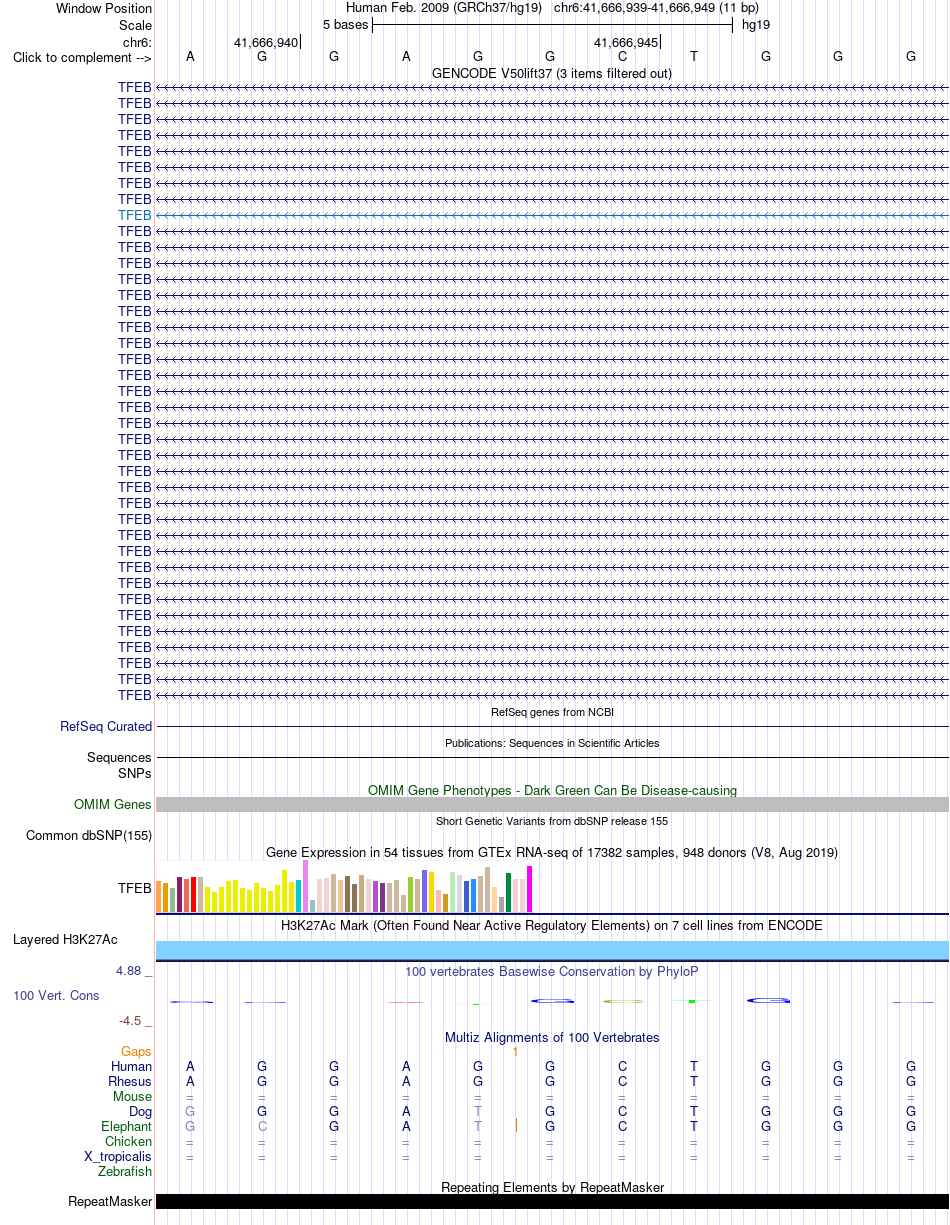Click the X_tropicalis alignment row label
950x1225 pixels.
pos(118,1157)
